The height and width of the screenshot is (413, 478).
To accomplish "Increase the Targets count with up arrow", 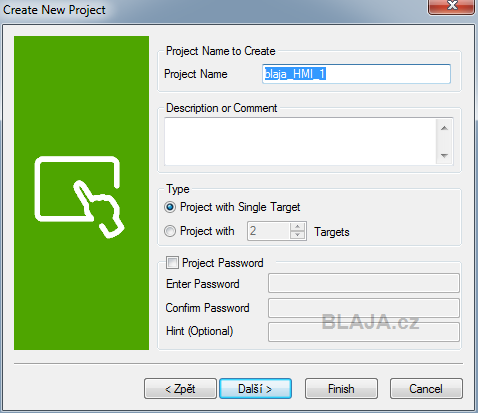I will (297, 227).
